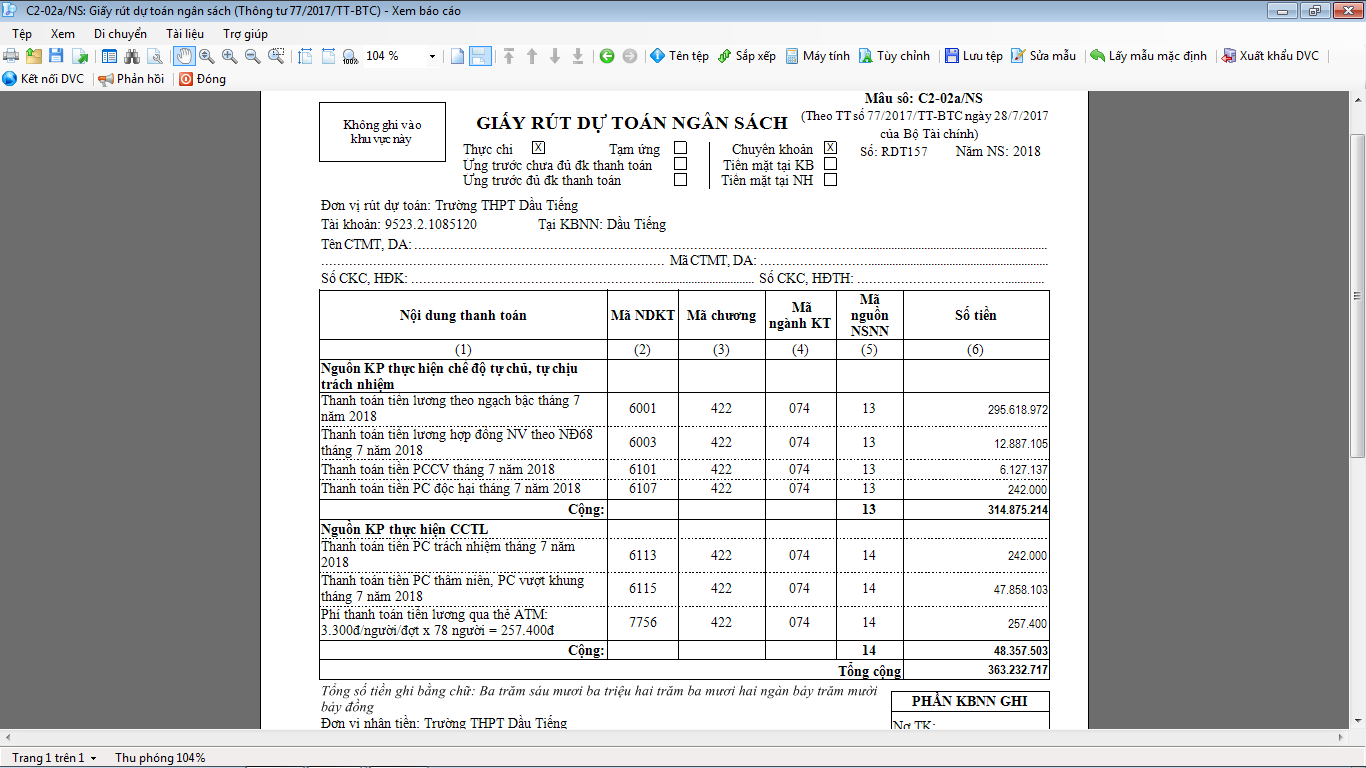Screen dimensions: 1366x768
Task: Click the subtotal 314.875.214 cell
Action: point(976,509)
